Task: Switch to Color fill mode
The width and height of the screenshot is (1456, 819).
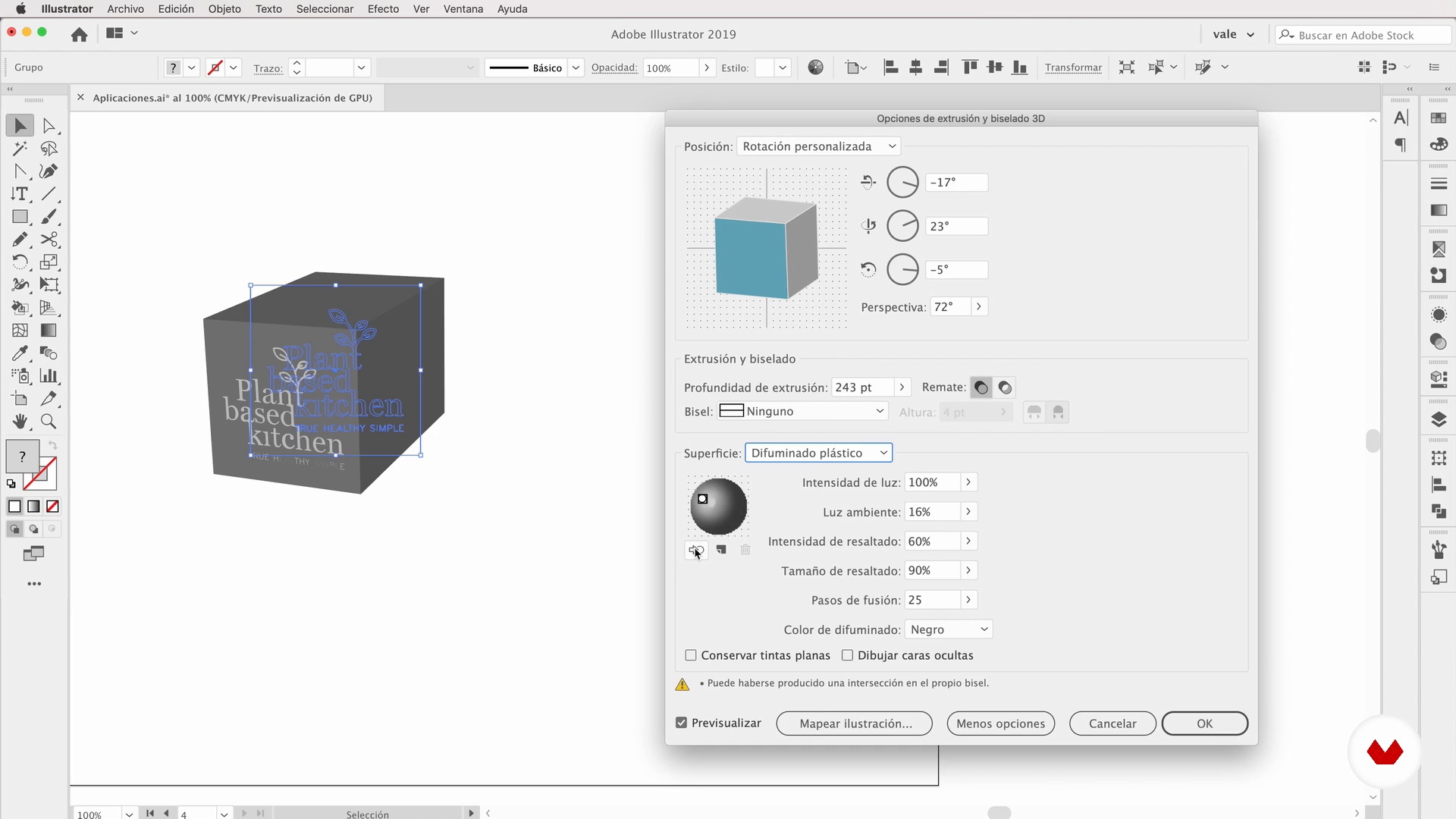Action: point(14,507)
